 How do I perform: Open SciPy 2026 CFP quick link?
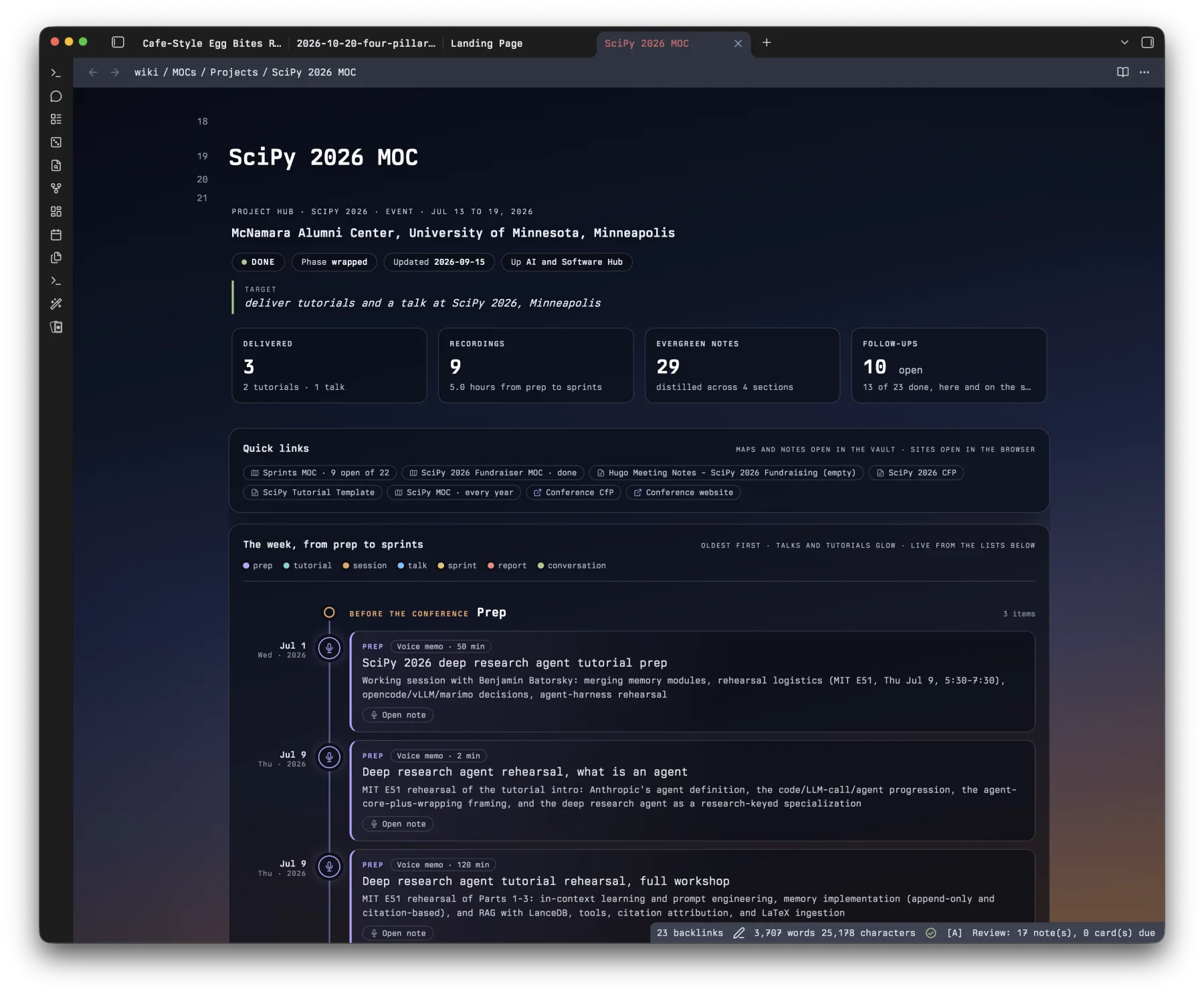click(x=916, y=473)
